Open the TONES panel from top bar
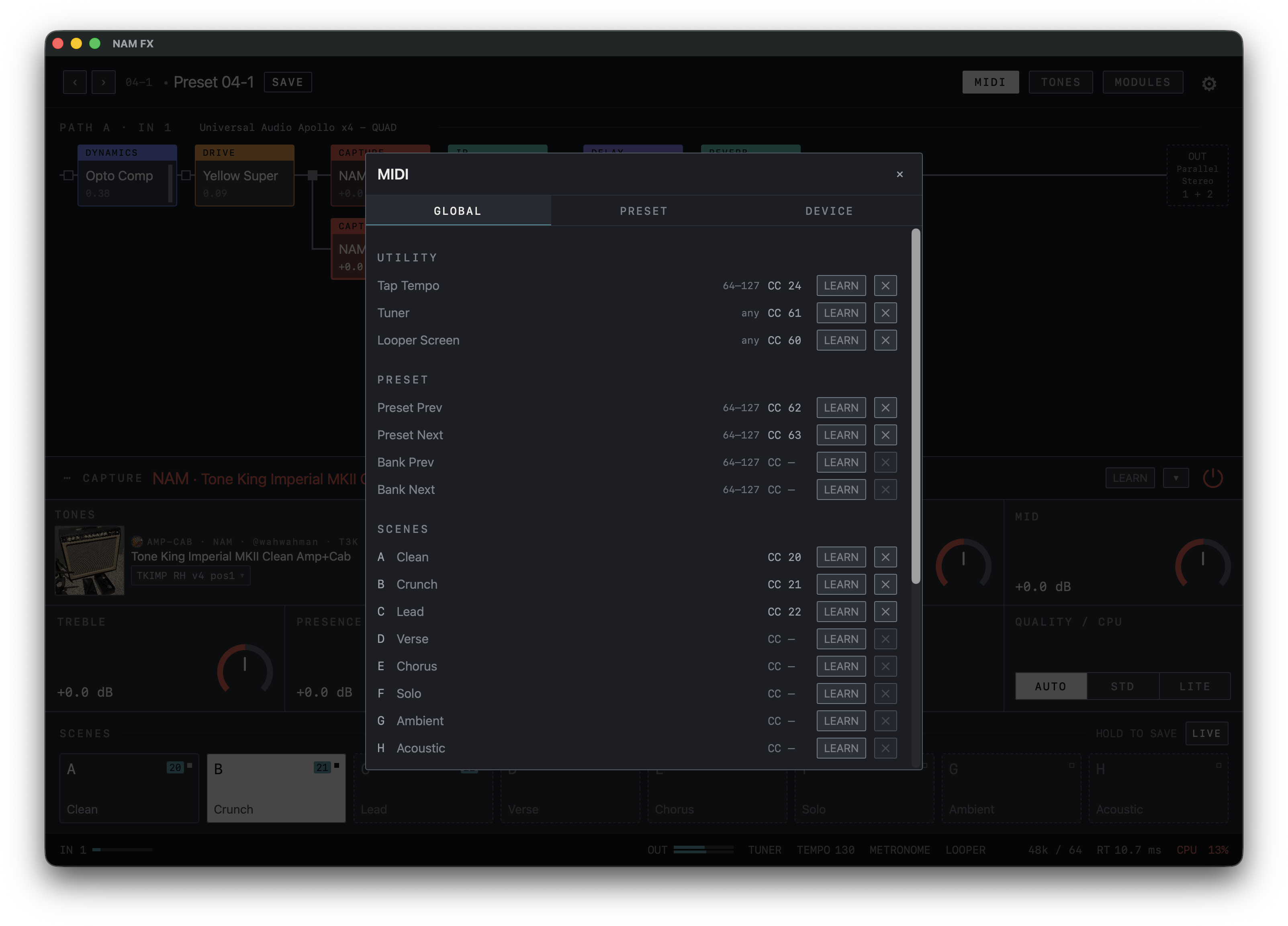Image resolution: width=1288 pixels, height=926 pixels. 1060,82
